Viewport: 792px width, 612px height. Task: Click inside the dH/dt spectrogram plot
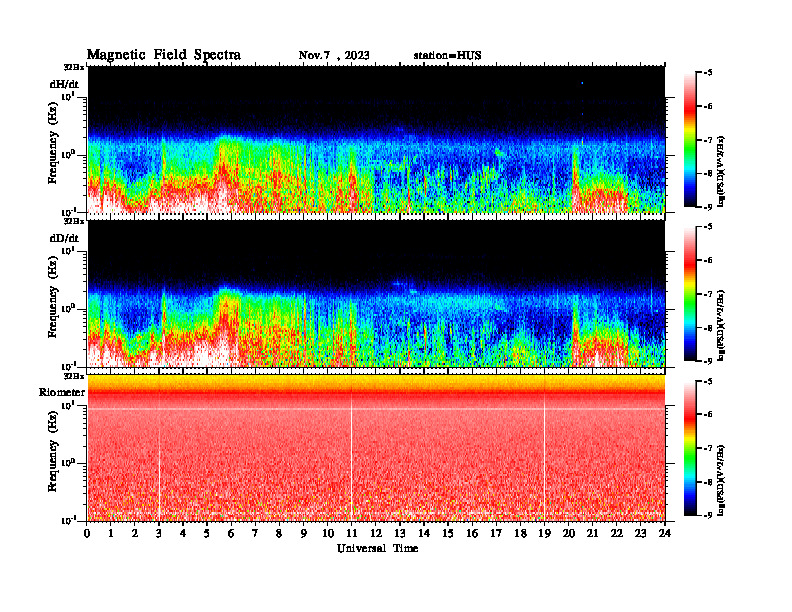click(376, 139)
